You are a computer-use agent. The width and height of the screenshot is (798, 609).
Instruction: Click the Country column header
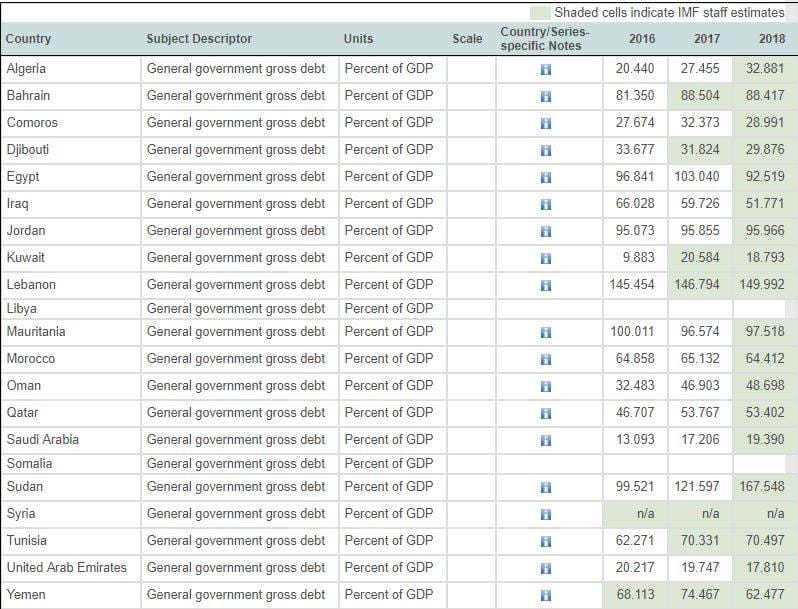coord(28,39)
